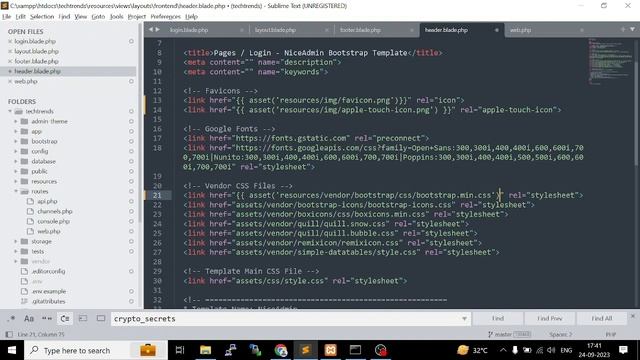Close the layout.blade.php tab
The height and width of the screenshot is (360, 640).
327,30
